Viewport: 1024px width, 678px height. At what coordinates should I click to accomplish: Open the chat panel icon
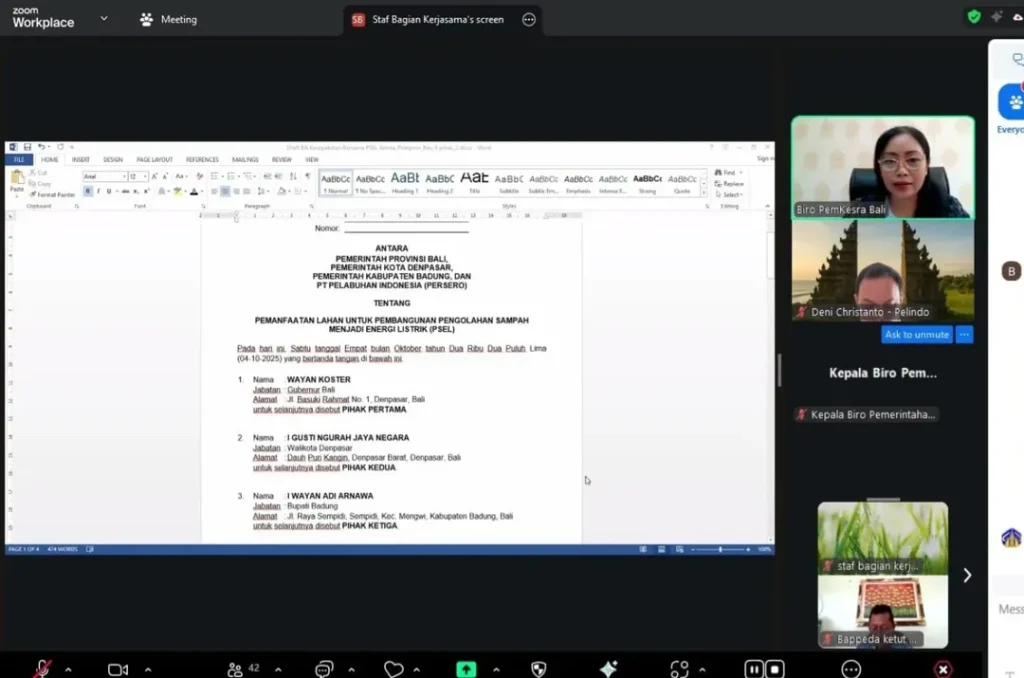(x=324, y=669)
